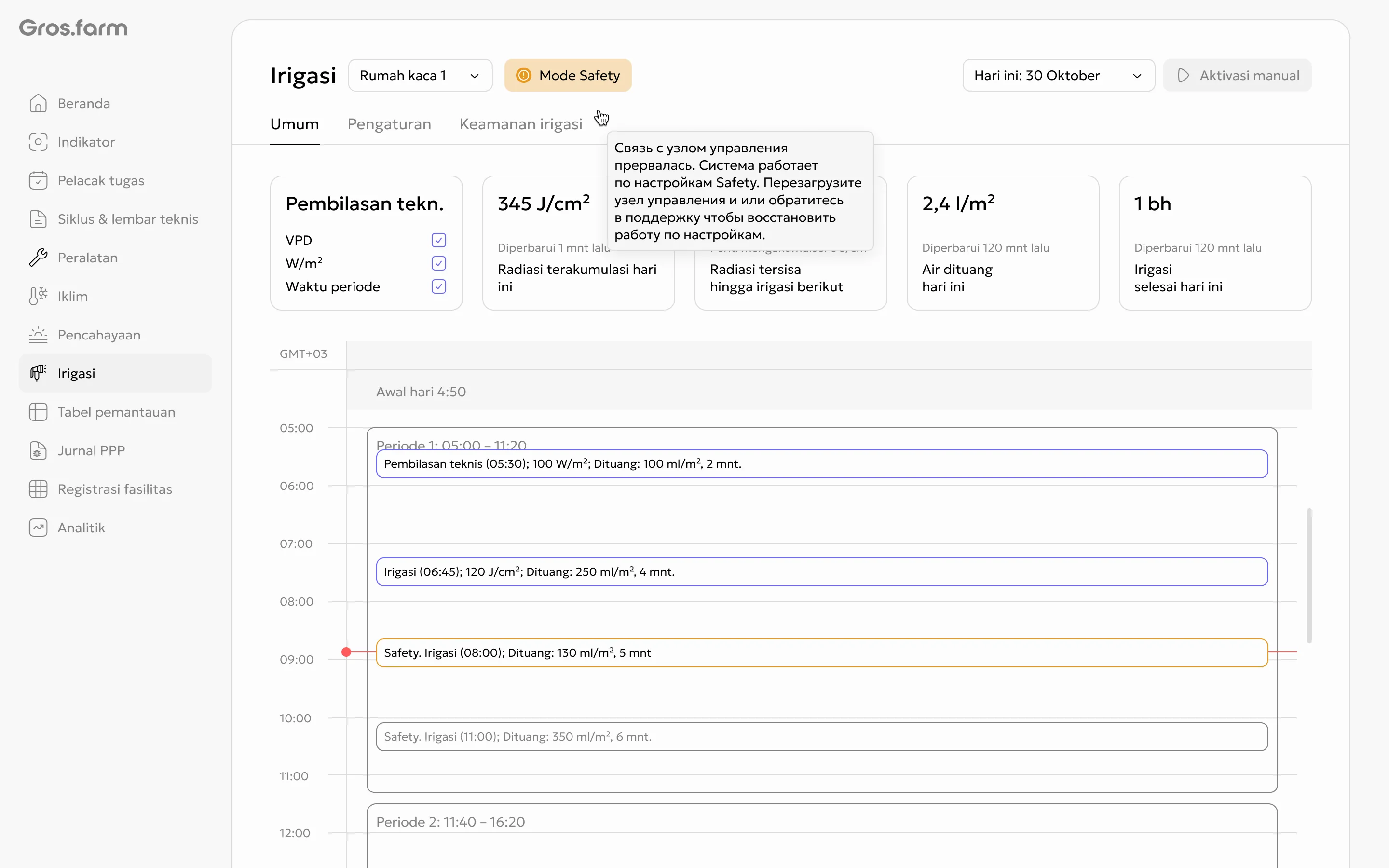Go to Registrasi fasilitas
Screen dimensions: 1389x868
coord(115,489)
